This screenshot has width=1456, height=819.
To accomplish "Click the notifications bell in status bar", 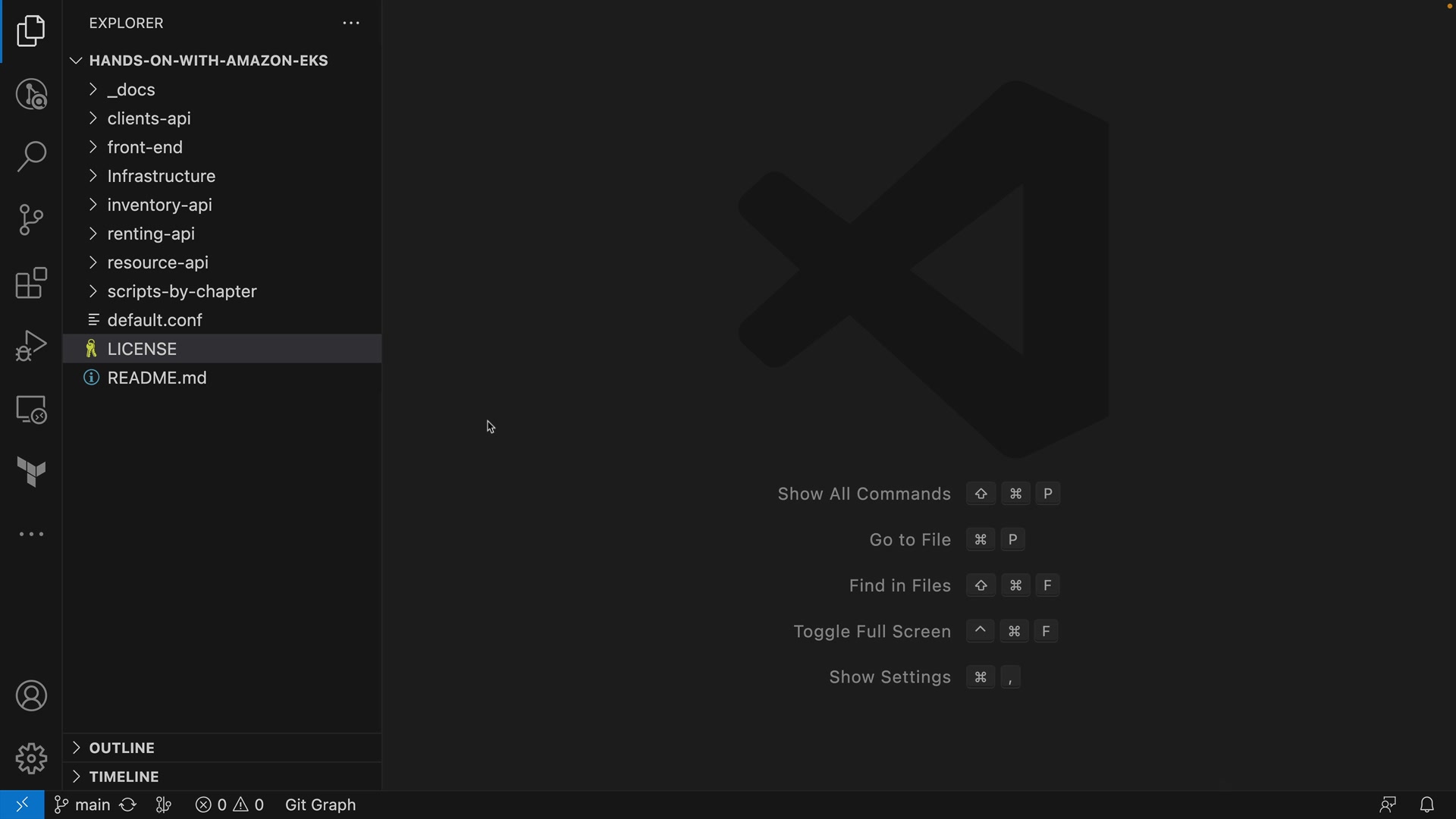I will 1426,805.
